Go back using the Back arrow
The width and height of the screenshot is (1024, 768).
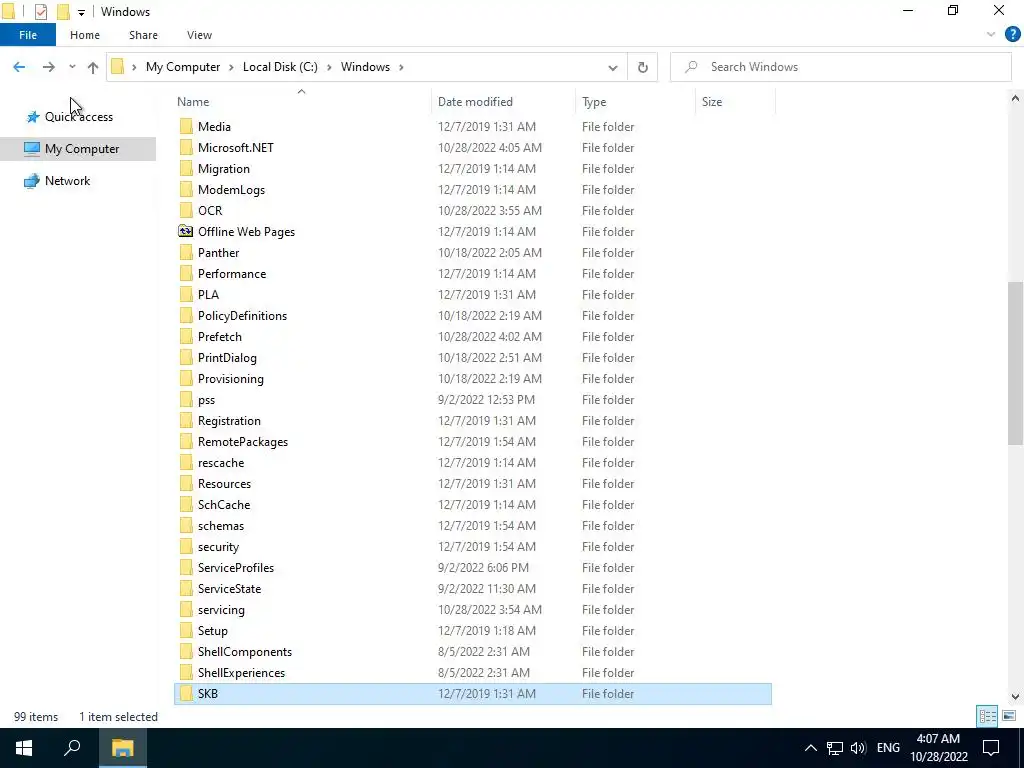(19, 67)
